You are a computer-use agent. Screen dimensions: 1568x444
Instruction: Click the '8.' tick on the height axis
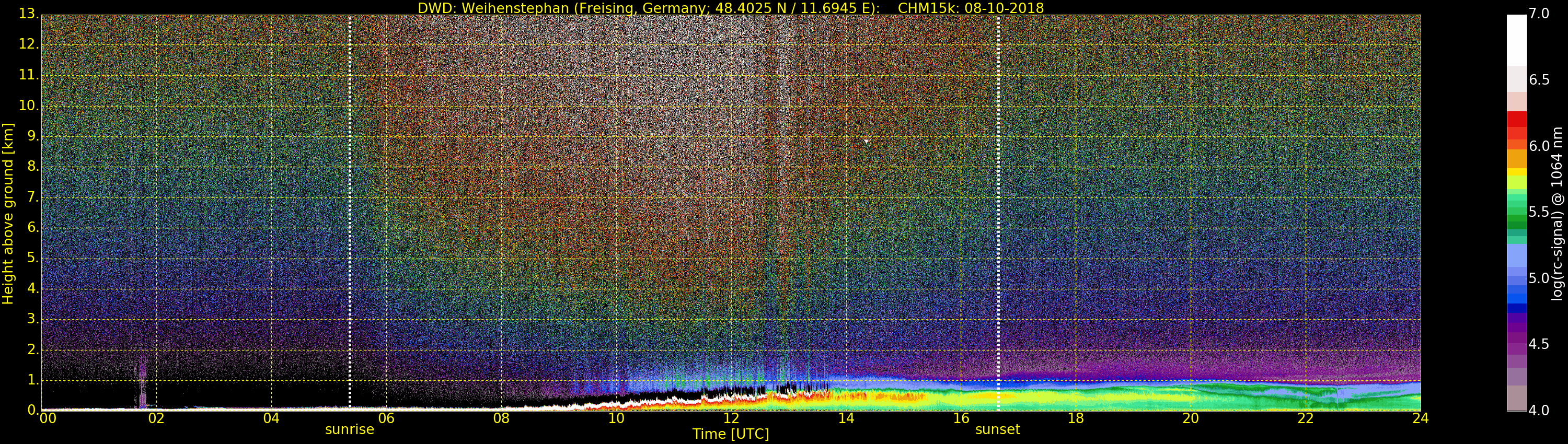pos(33,167)
